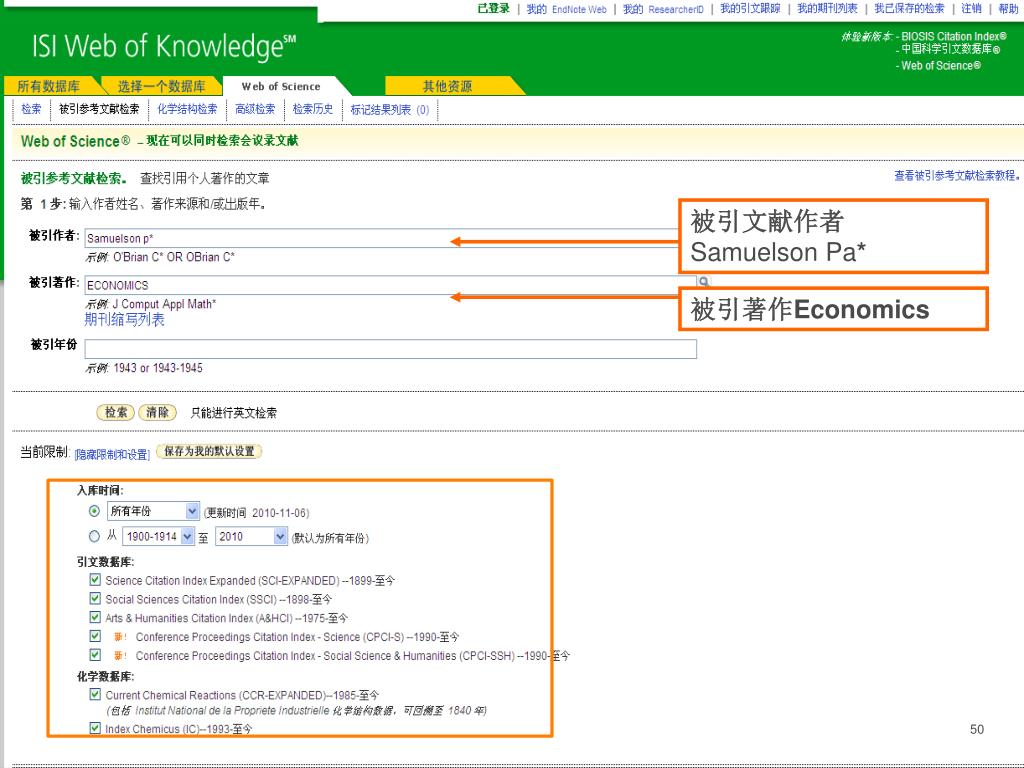
Task: Toggle Science Citation Index Expanded checkbox
Action: 95,580
